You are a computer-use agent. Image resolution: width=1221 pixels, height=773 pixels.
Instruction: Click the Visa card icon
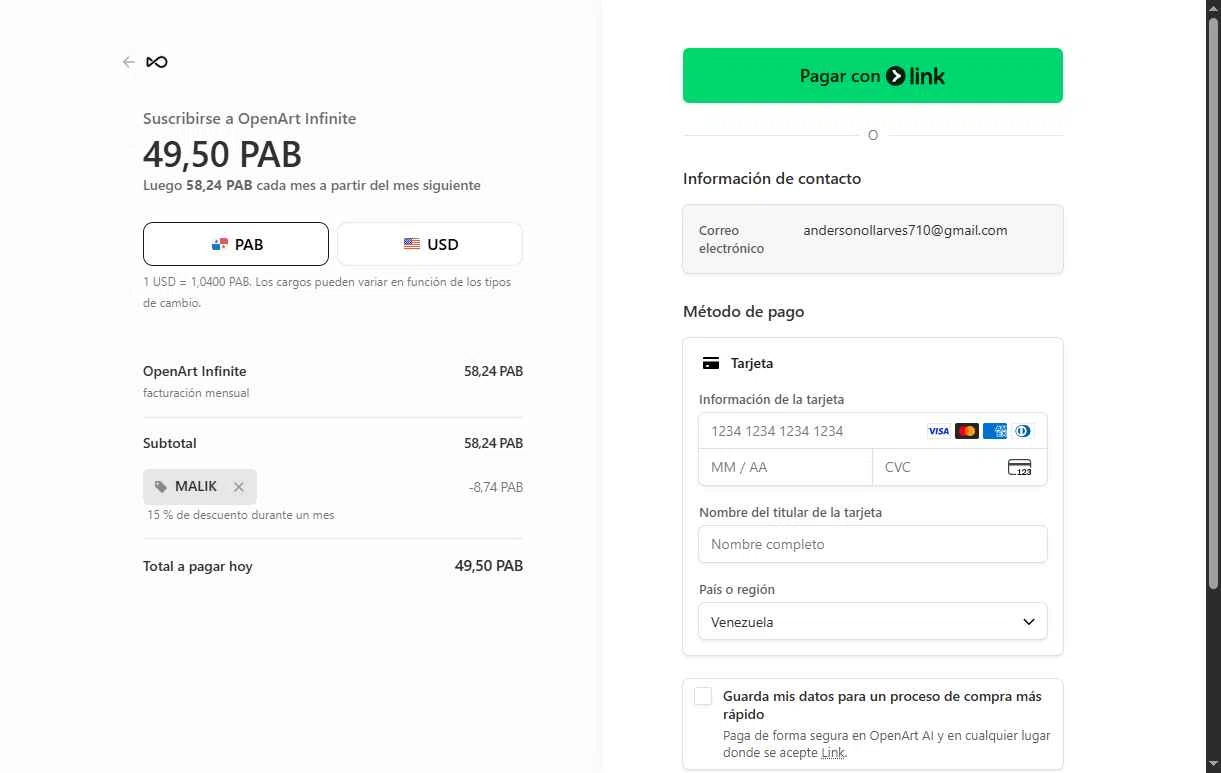click(938, 431)
